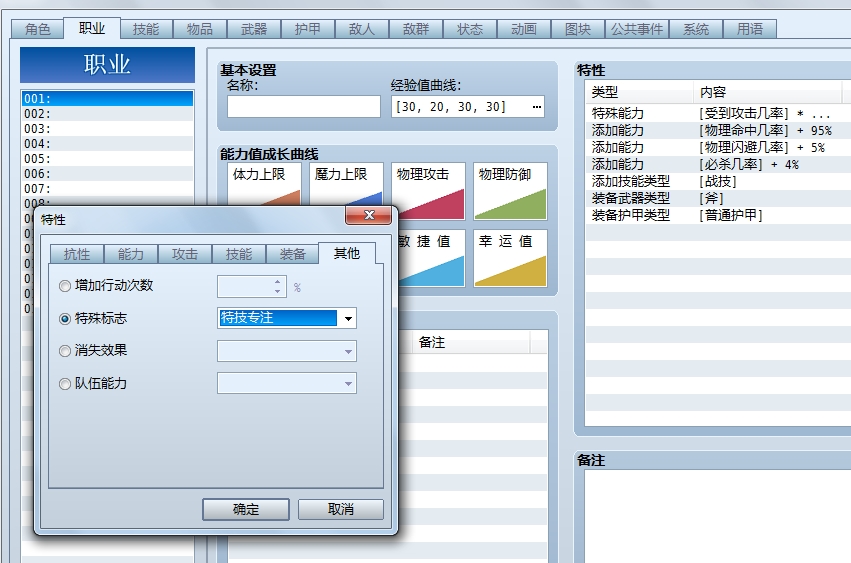The height and width of the screenshot is (563, 851).
Task: Open the 敌群 tab
Action: [416, 29]
